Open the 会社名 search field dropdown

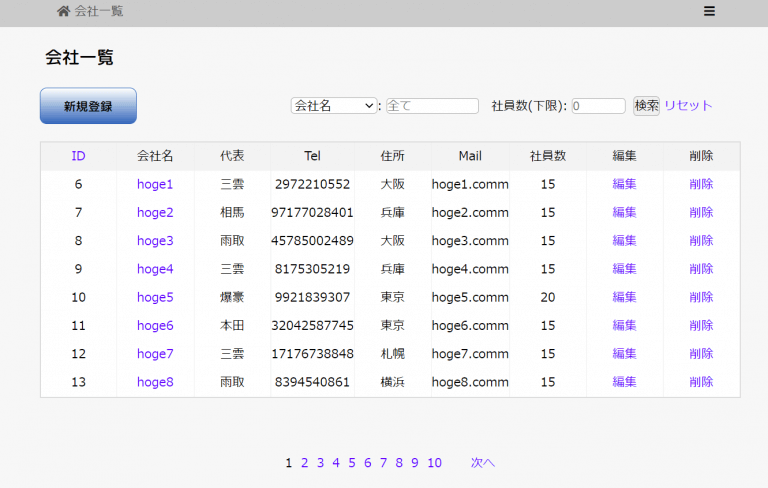334,106
